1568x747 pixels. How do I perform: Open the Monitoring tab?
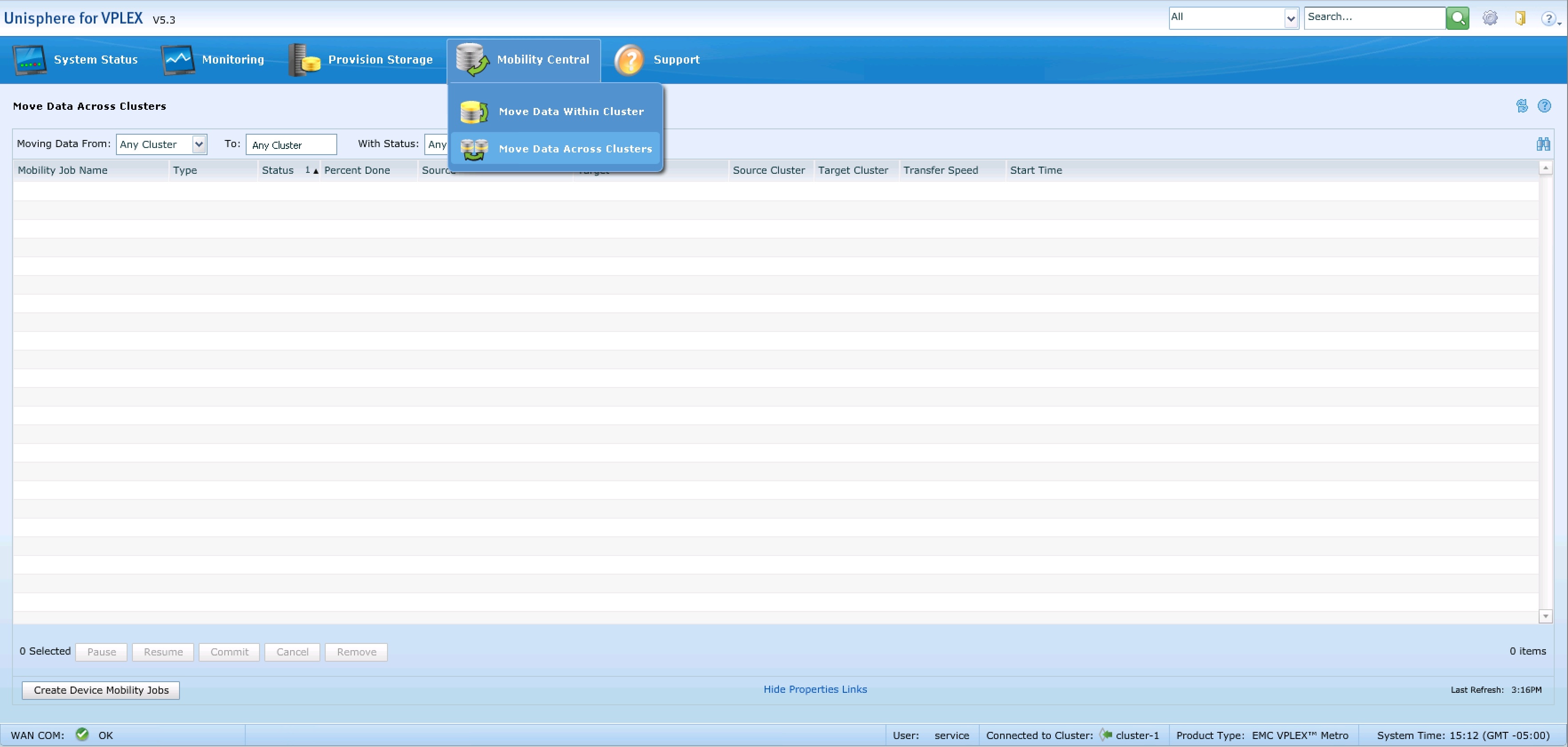213,60
